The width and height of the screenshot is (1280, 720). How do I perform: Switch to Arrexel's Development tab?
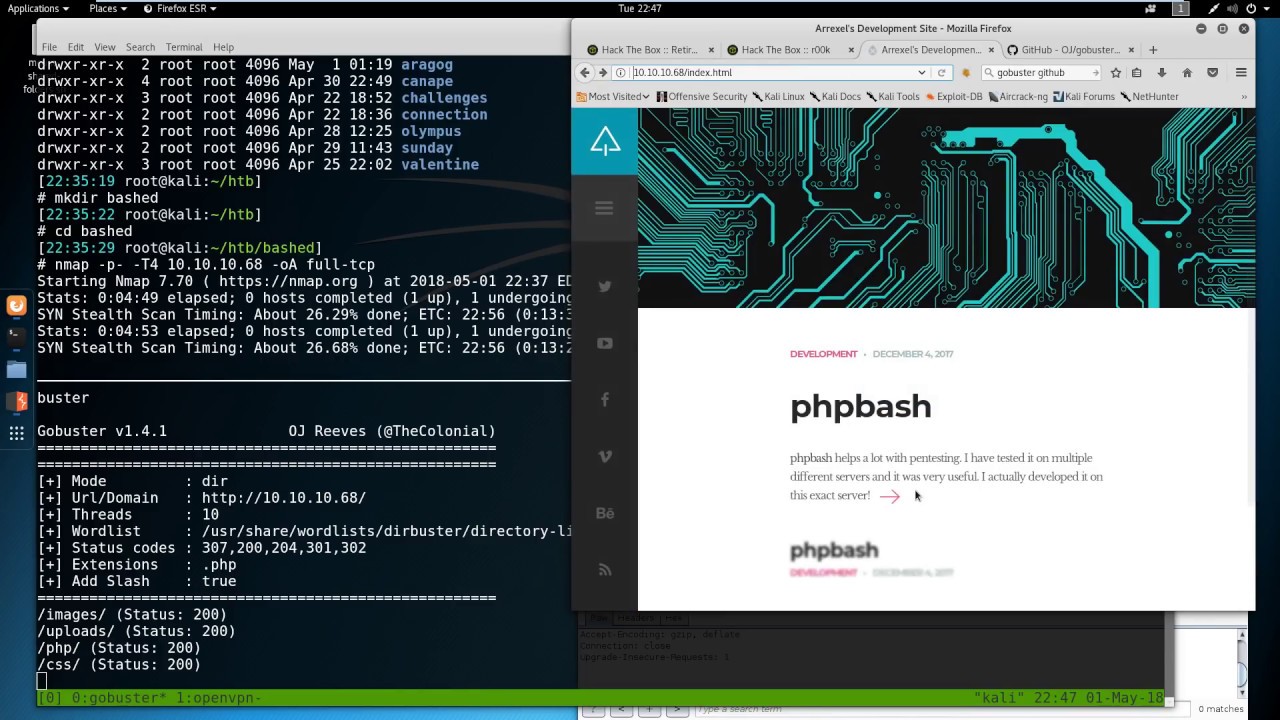coord(930,49)
